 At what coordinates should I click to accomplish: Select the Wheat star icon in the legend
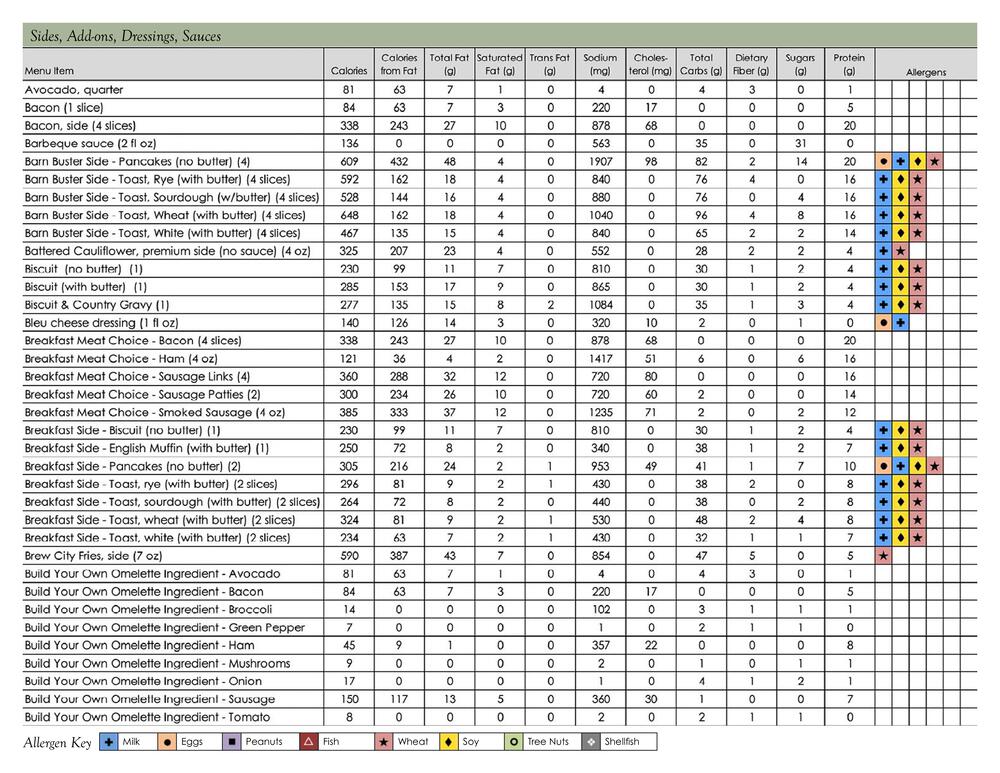click(x=382, y=743)
